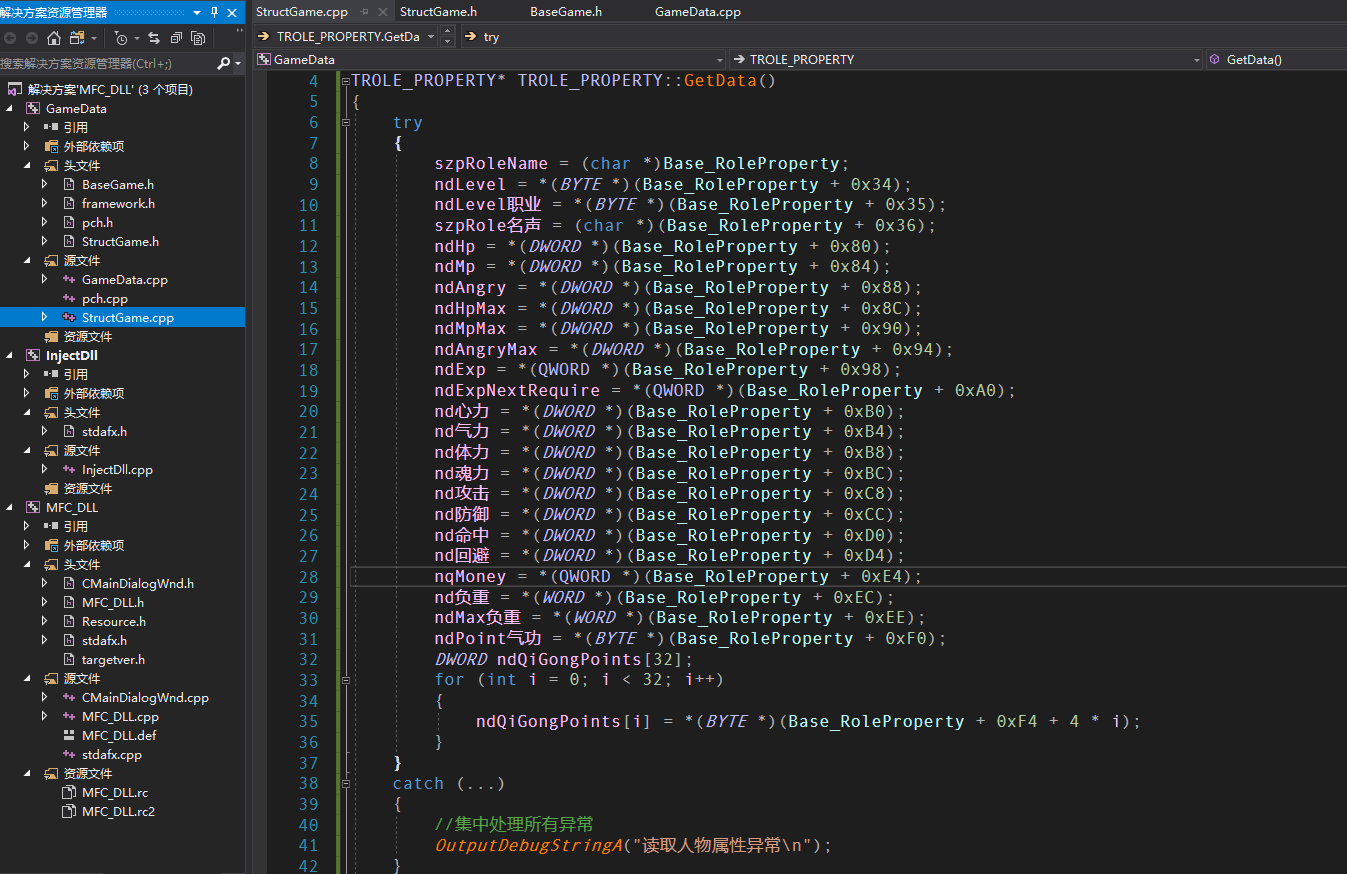Open the pending changes filter clock icon
Image resolution: width=1347 pixels, height=874 pixels.
point(120,38)
